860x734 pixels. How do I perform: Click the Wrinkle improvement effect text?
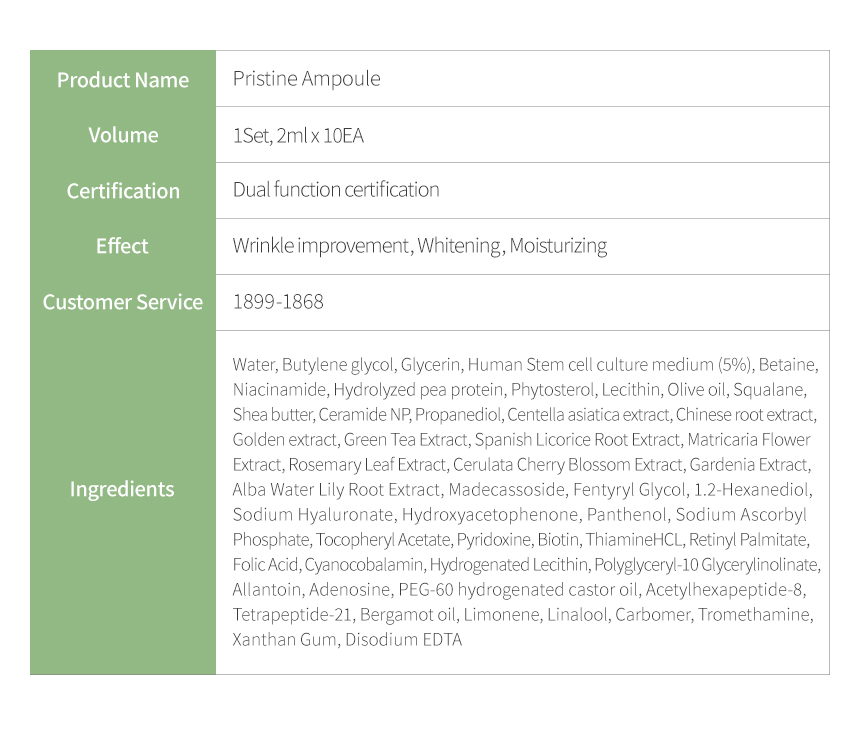tap(321, 246)
